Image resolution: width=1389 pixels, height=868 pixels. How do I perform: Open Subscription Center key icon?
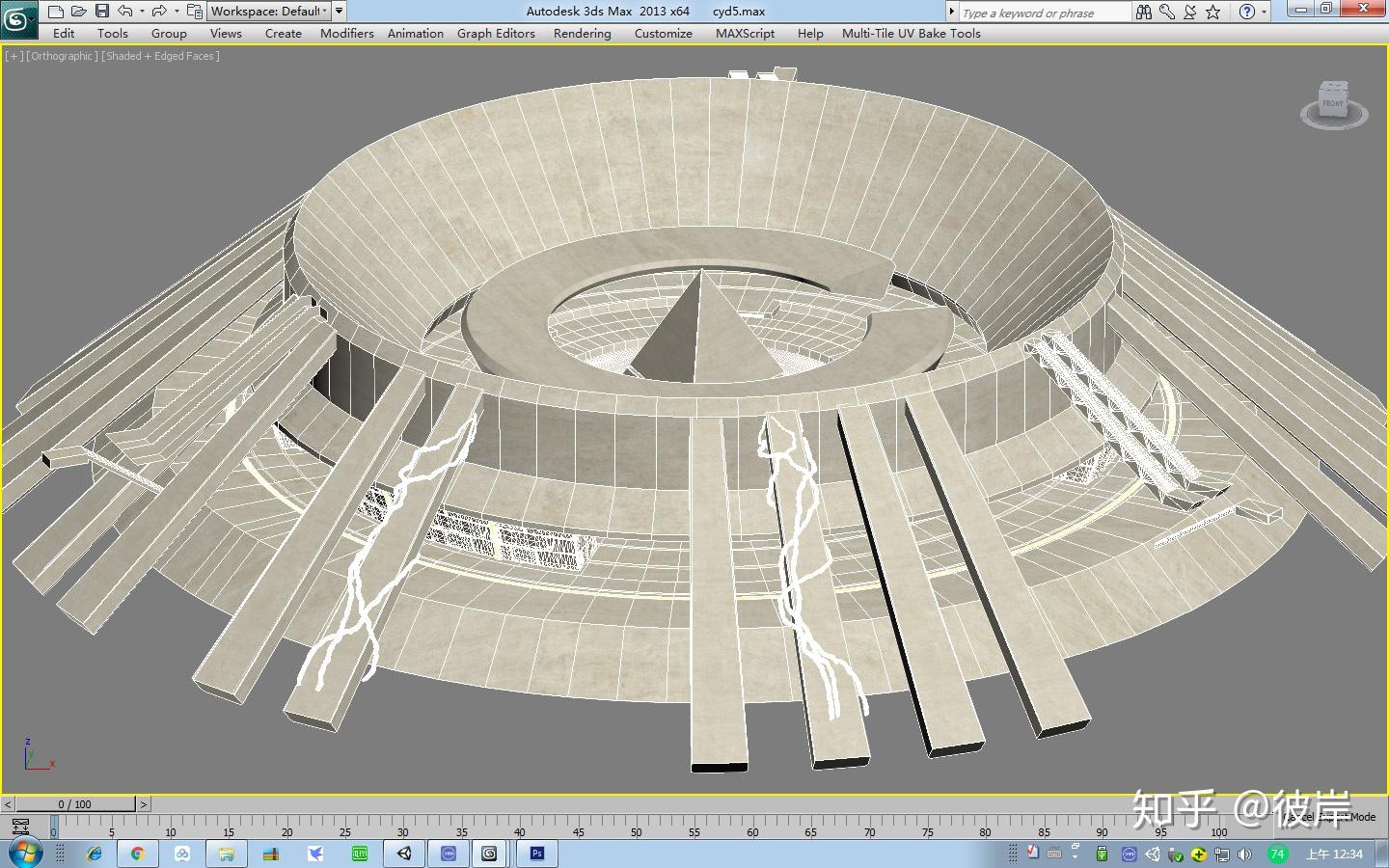(1167, 12)
